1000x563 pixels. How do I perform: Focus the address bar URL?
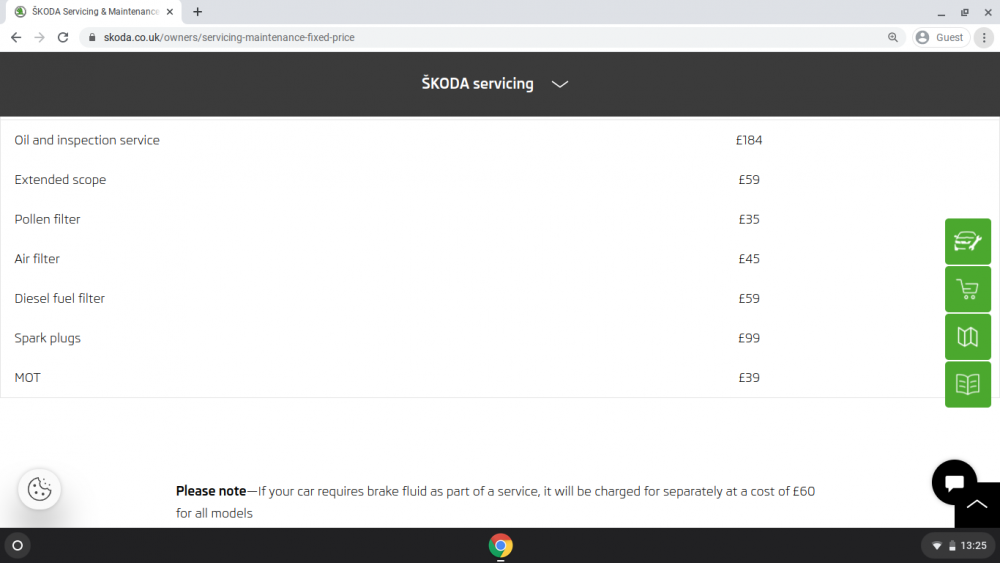(229, 38)
